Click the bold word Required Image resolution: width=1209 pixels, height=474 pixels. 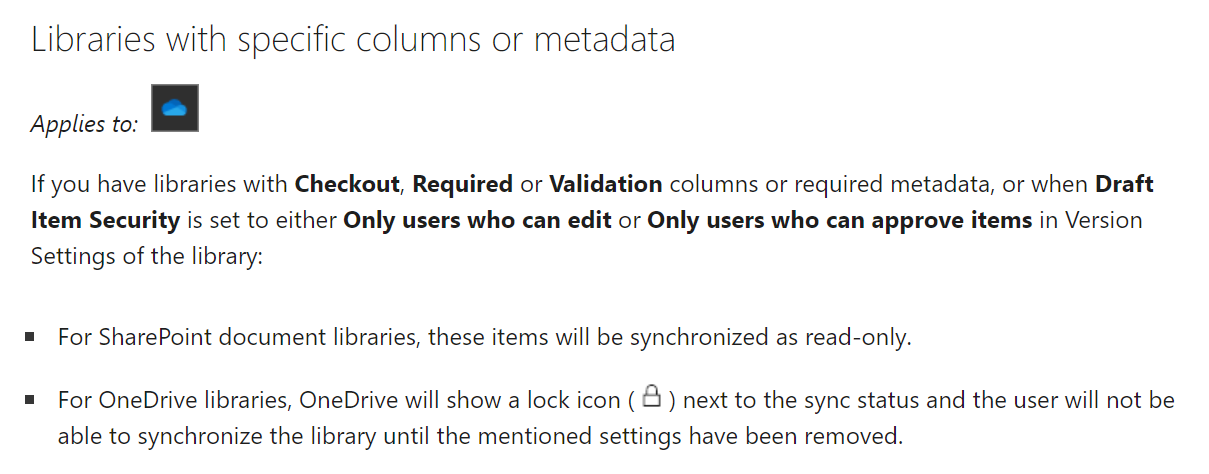click(463, 184)
